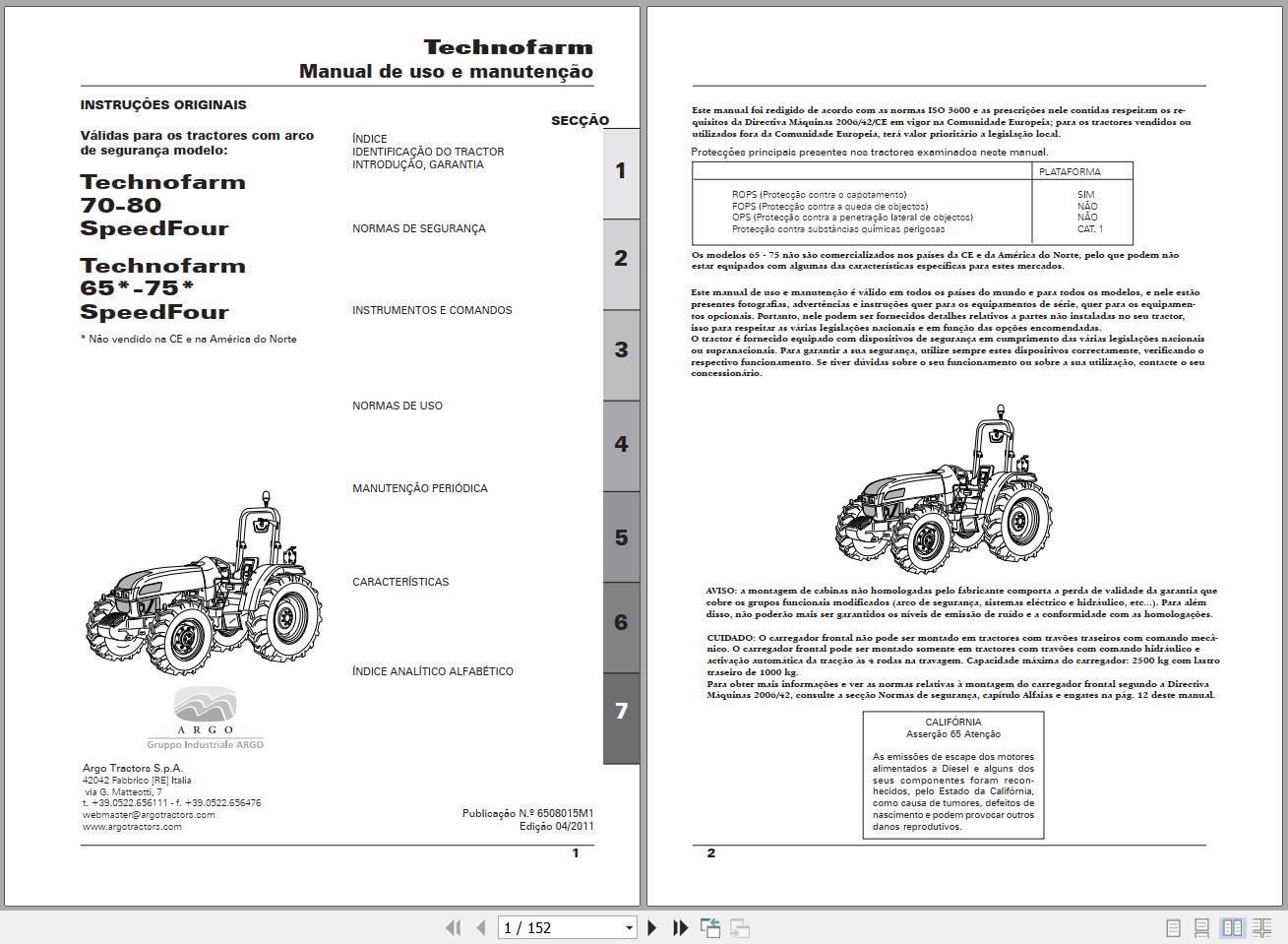Click the ÍNDICE table of contents entry

(x=369, y=138)
